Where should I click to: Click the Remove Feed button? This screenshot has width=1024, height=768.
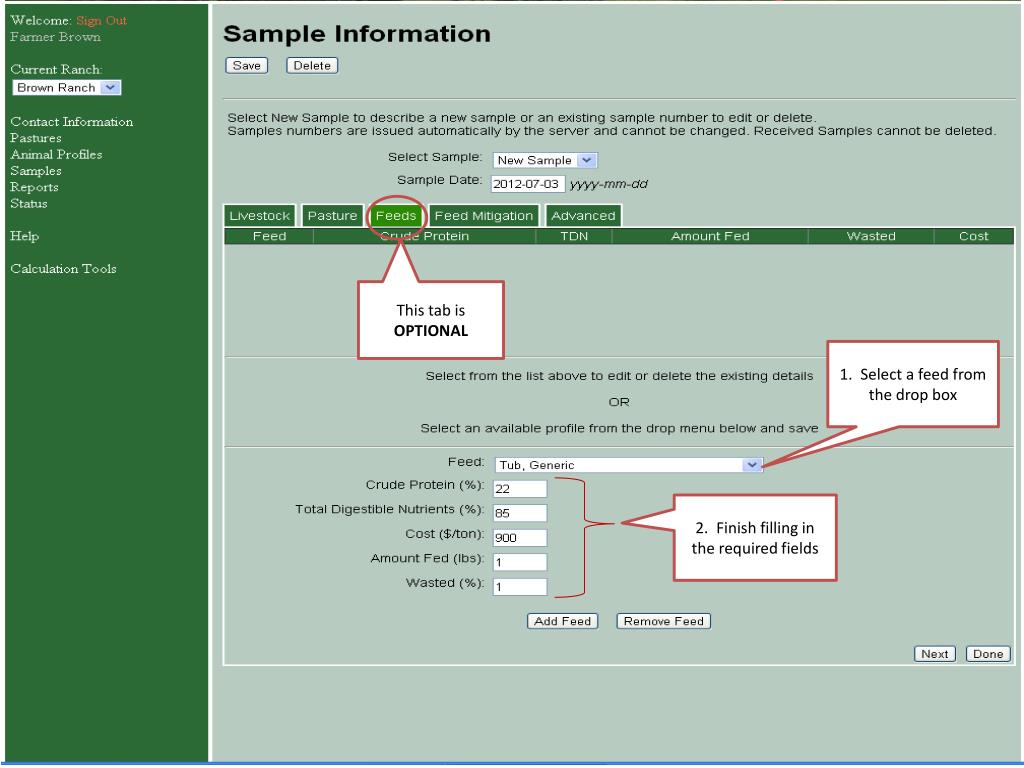[664, 621]
